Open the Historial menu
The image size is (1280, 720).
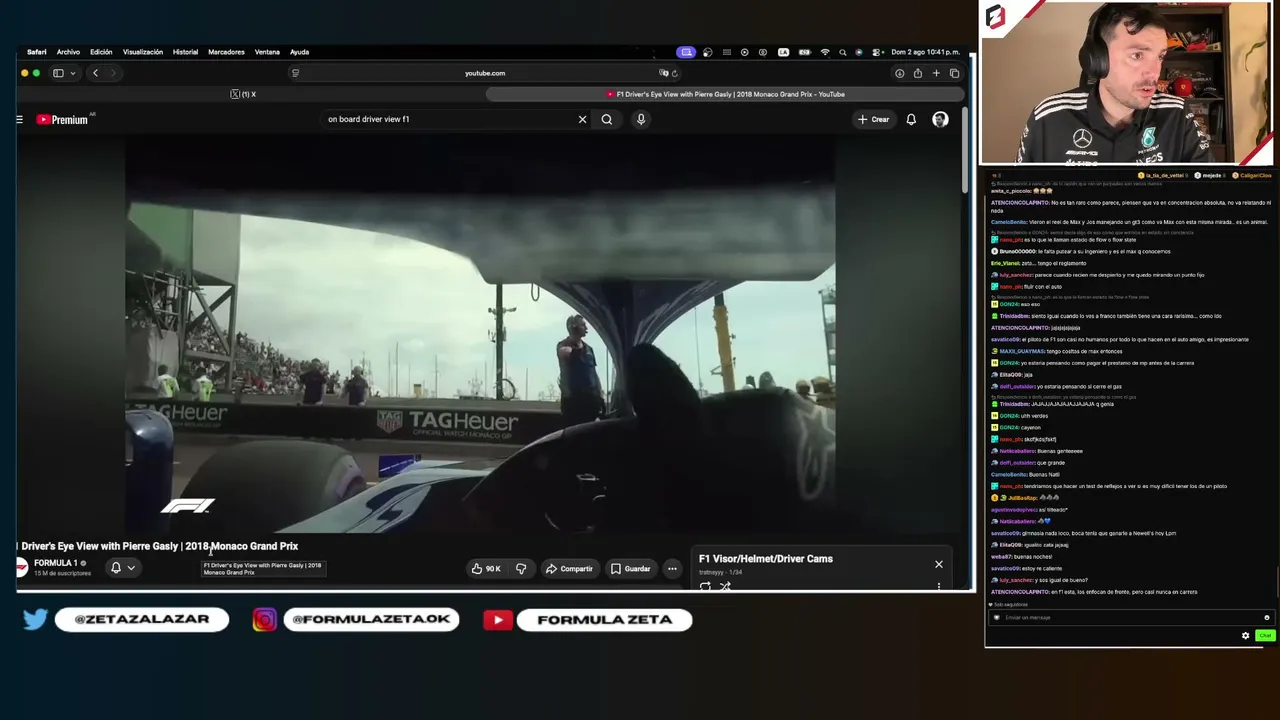pyautogui.click(x=185, y=52)
